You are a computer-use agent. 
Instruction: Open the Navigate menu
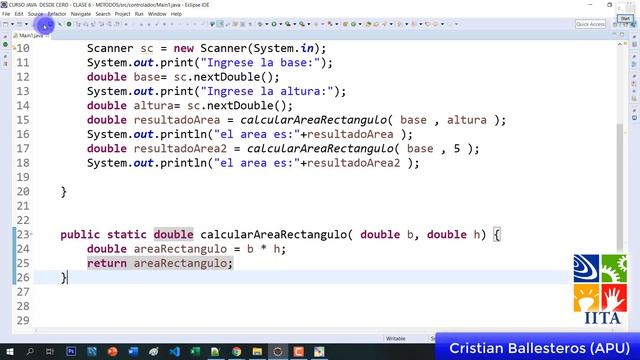tap(81, 14)
